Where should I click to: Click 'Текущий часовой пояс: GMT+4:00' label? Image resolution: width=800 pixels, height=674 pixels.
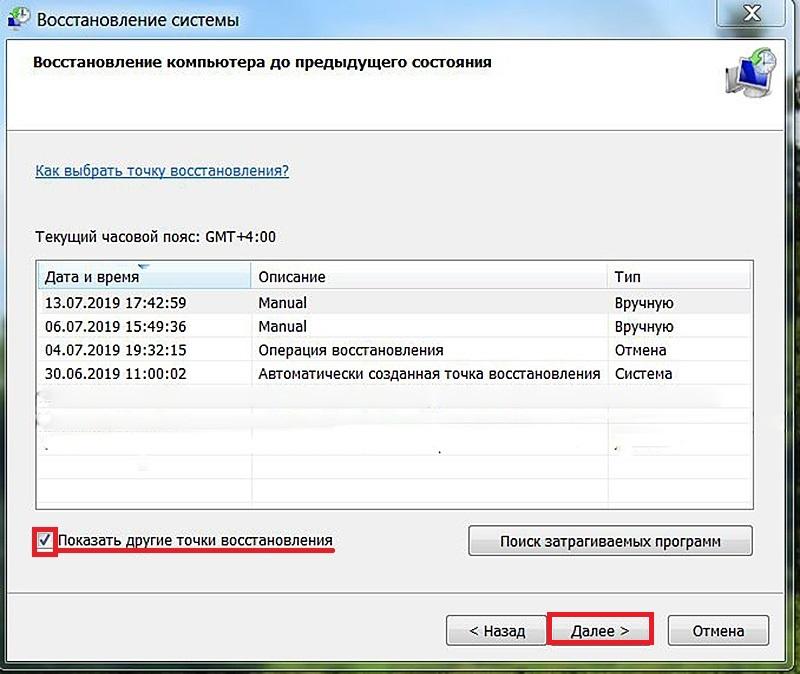pyautogui.click(x=156, y=237)
